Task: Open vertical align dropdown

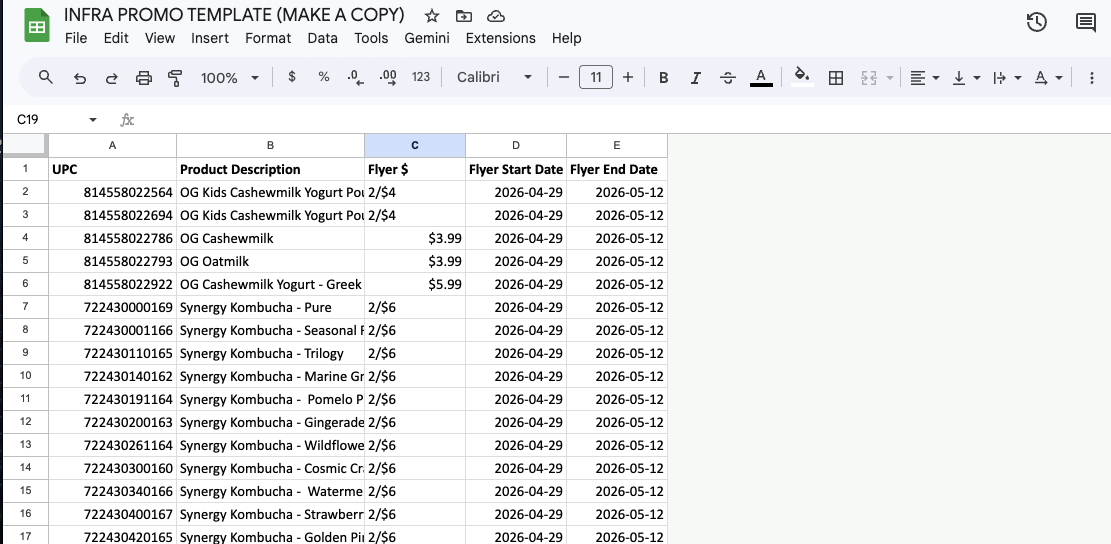Action: pos(966,78)
